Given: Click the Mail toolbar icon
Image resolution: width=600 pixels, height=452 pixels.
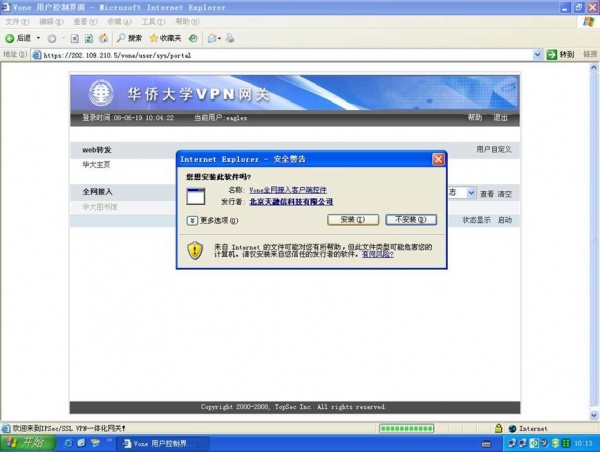Looking at the screenshot, I should click(x=214, y=38).
